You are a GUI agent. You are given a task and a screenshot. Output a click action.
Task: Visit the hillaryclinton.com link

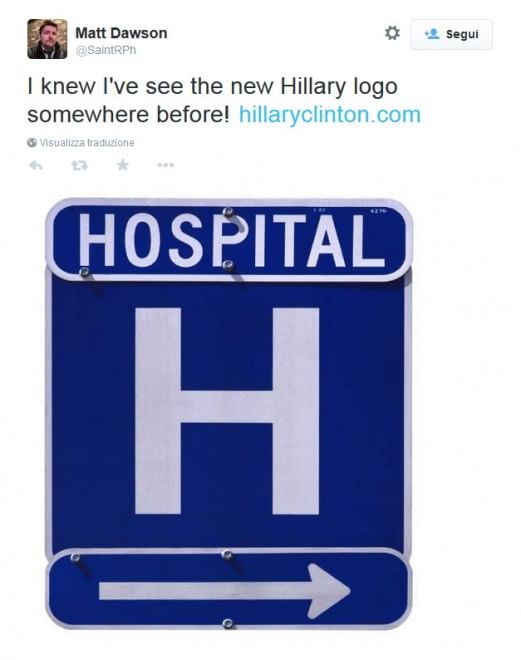point(330,114)
